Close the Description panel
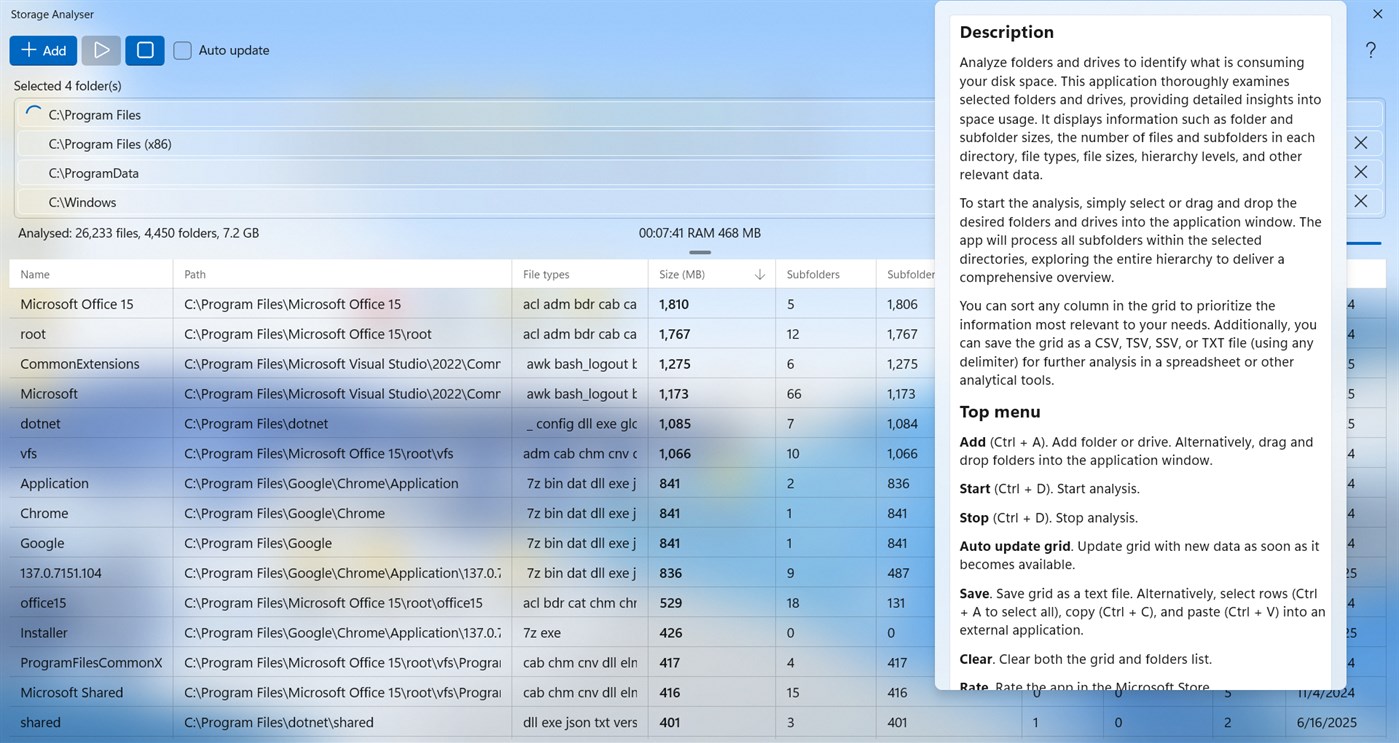This screenshot has width=1399, height=743. [x=1377, y=13]
